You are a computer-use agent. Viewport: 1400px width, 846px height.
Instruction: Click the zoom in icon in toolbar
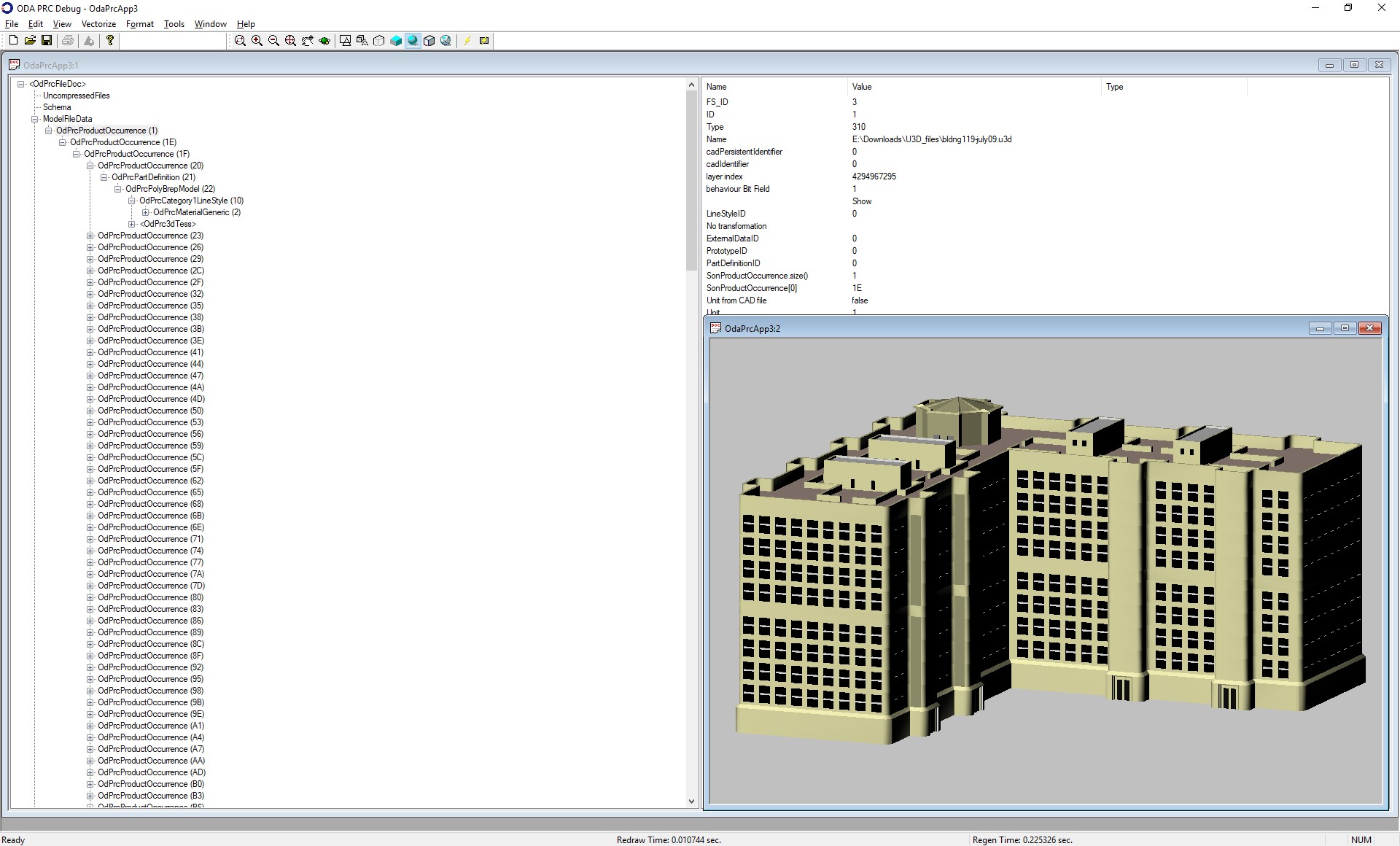tap(257, 40)
